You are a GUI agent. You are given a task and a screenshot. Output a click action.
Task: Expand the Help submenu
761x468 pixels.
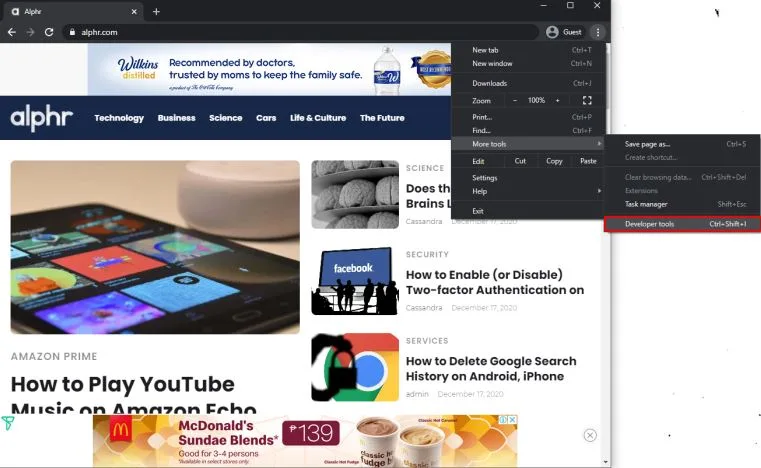pyautogui.click(x=529, y=191)
